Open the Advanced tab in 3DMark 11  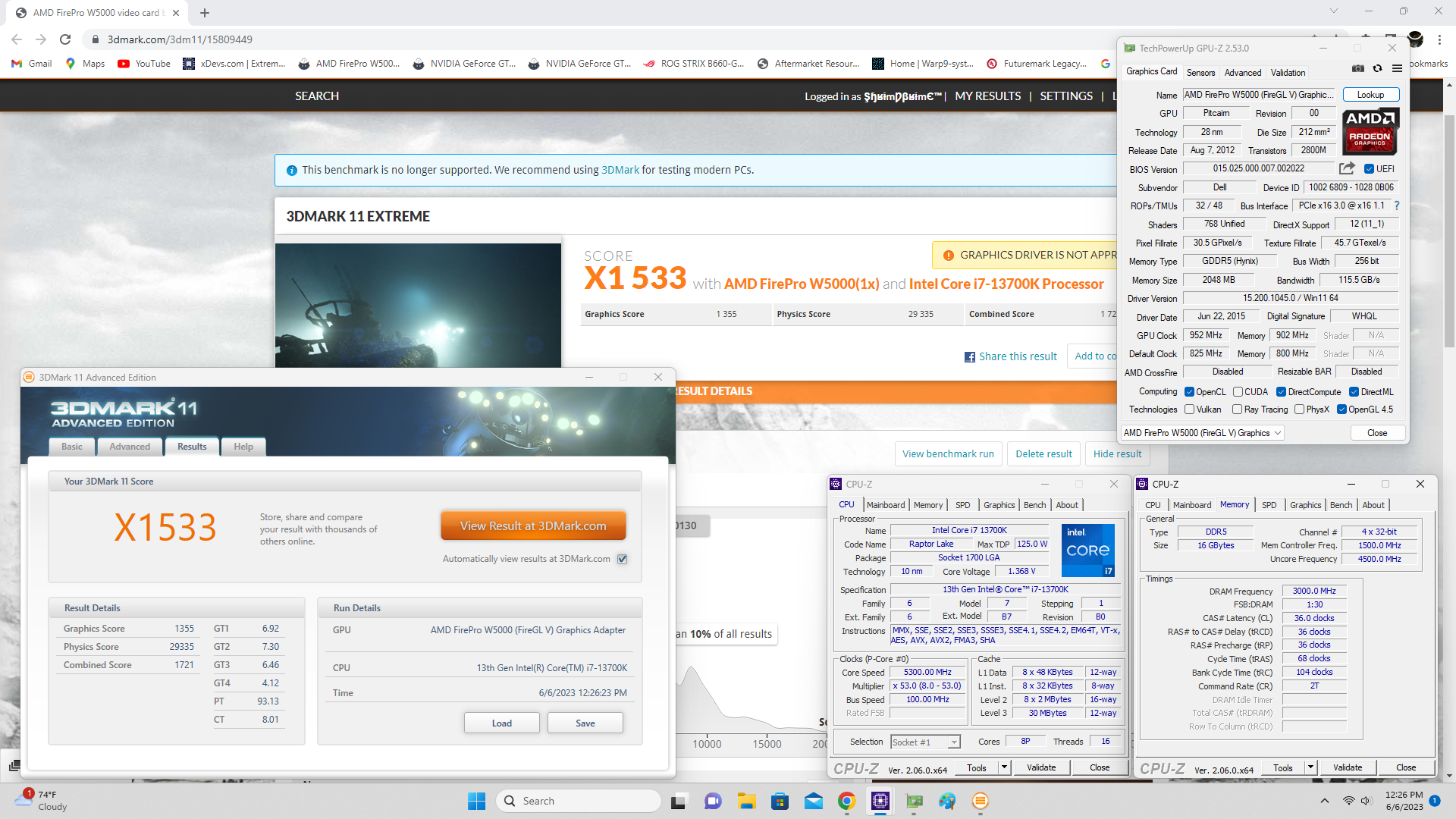pyautogui.click(x=130, y=447)
